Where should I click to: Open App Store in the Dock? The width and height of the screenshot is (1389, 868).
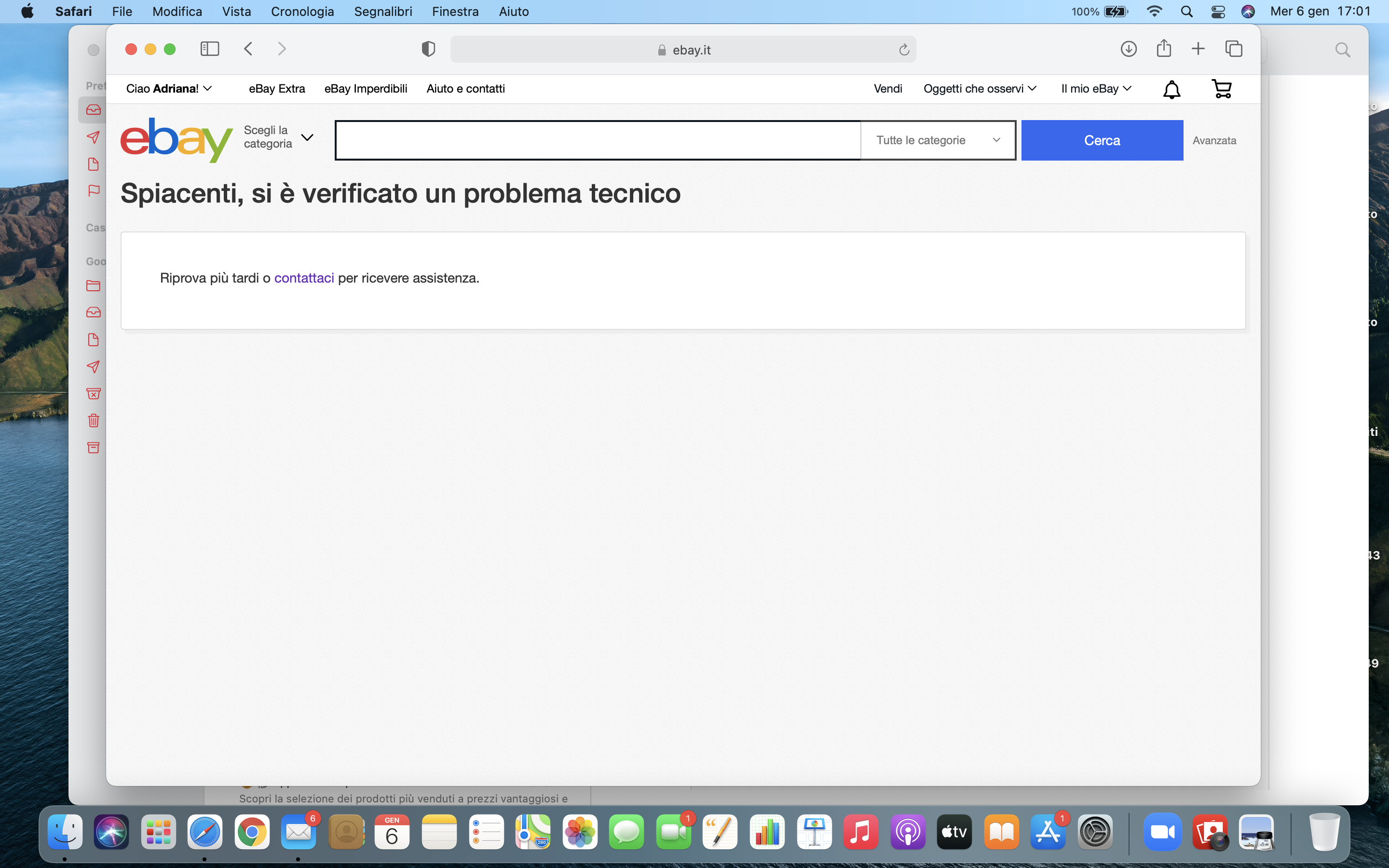[1048, 832]
